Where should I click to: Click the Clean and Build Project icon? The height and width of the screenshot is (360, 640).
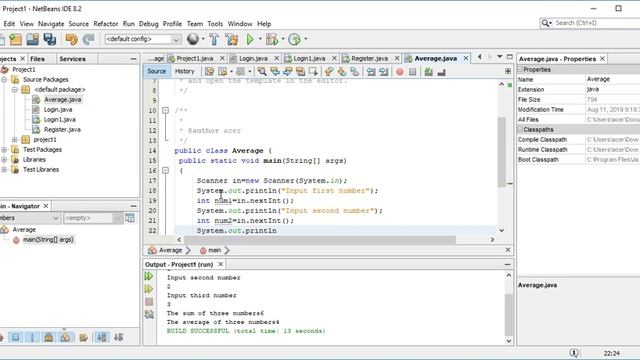232,39
